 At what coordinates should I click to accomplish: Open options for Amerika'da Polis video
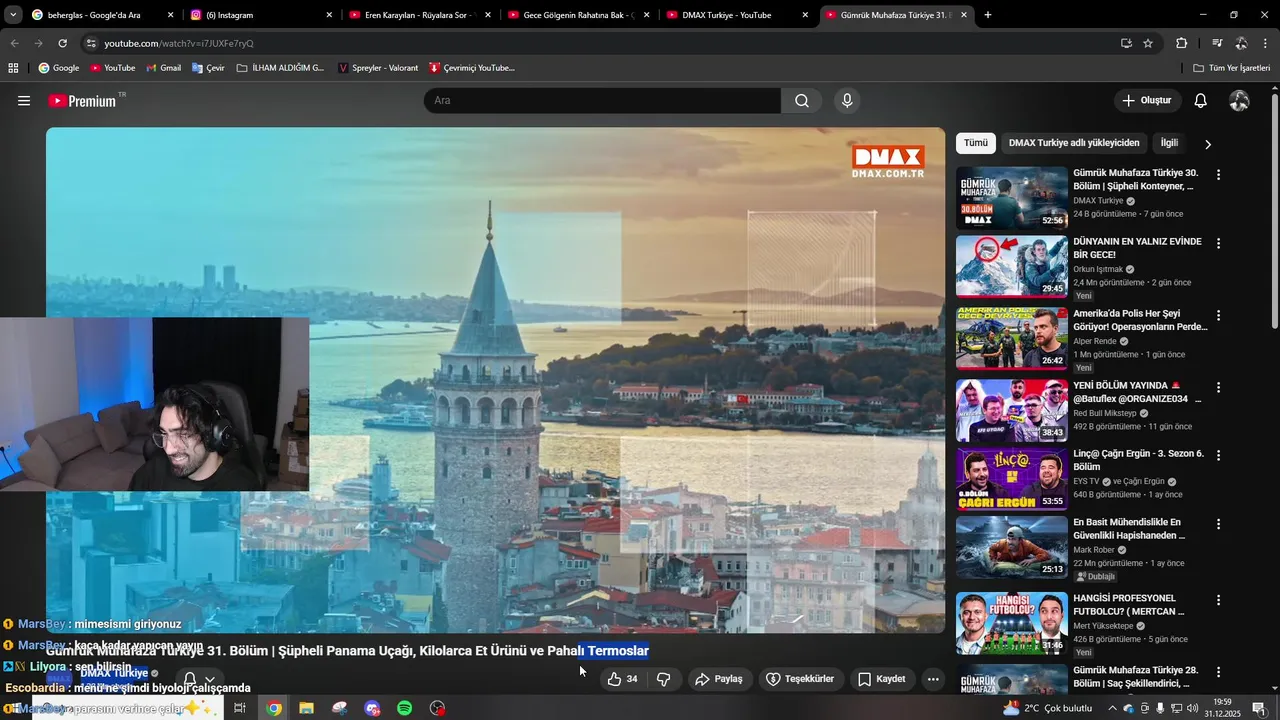coord(1218,315)
